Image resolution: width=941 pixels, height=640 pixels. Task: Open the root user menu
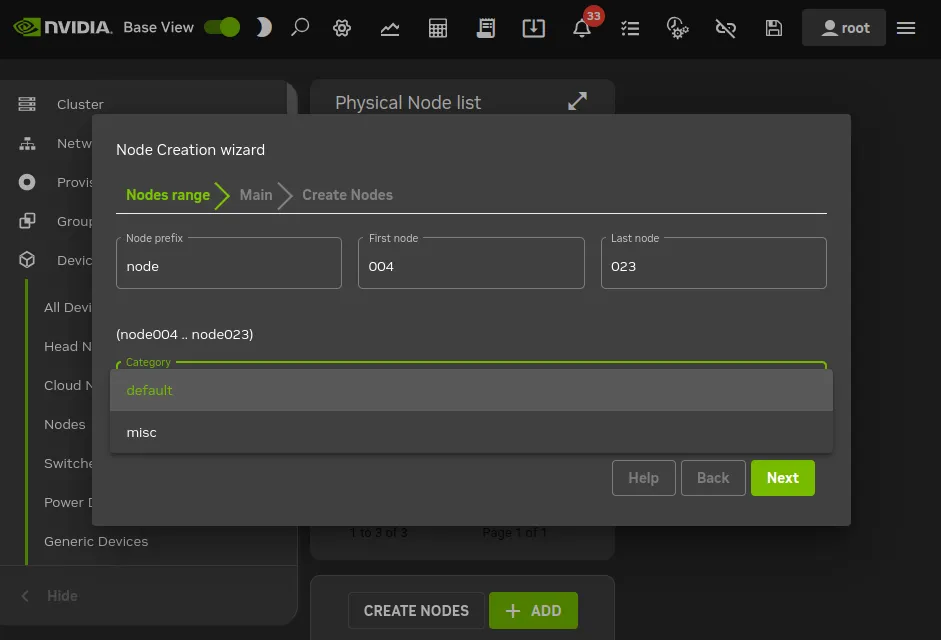844,28
